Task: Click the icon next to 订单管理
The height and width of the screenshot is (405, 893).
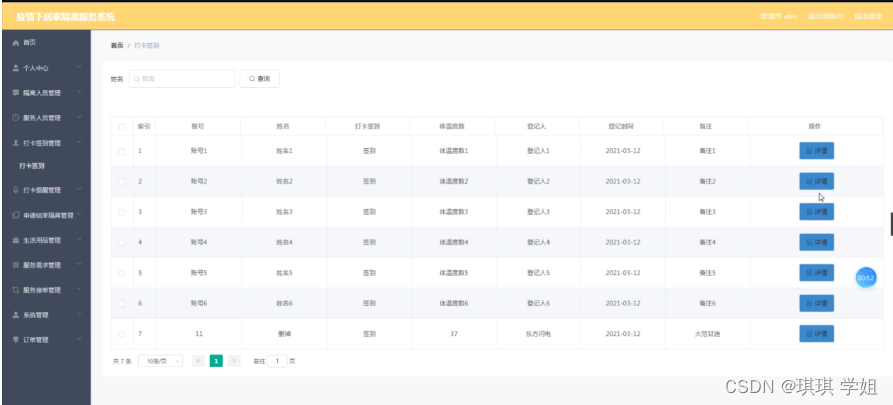Action: coord(16,339)
